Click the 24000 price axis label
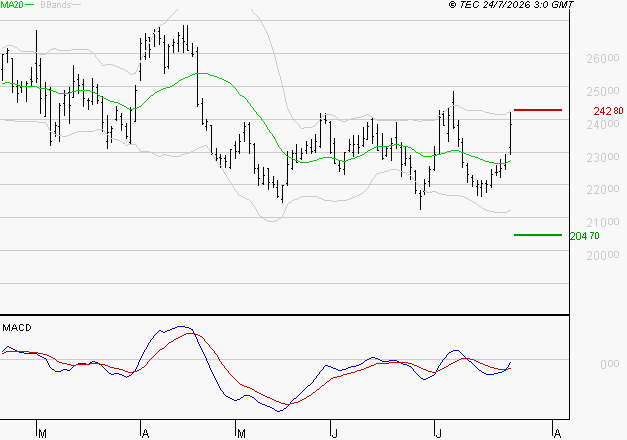The height and width of the screenshot is (440, 627). click(x=603, y=125)
